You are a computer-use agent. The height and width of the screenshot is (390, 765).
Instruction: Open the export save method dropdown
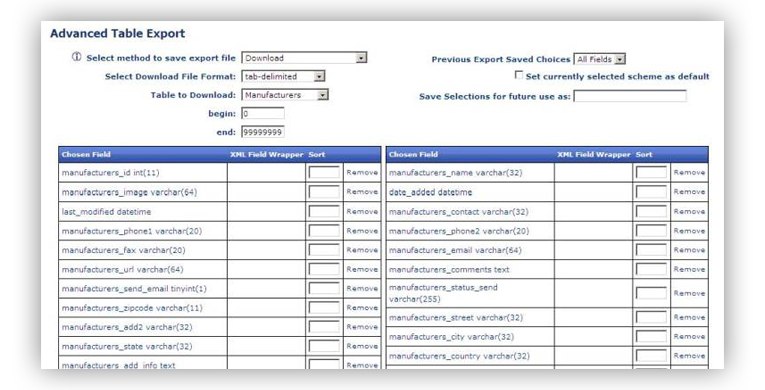pyautogui.click(x=304, y=58)
